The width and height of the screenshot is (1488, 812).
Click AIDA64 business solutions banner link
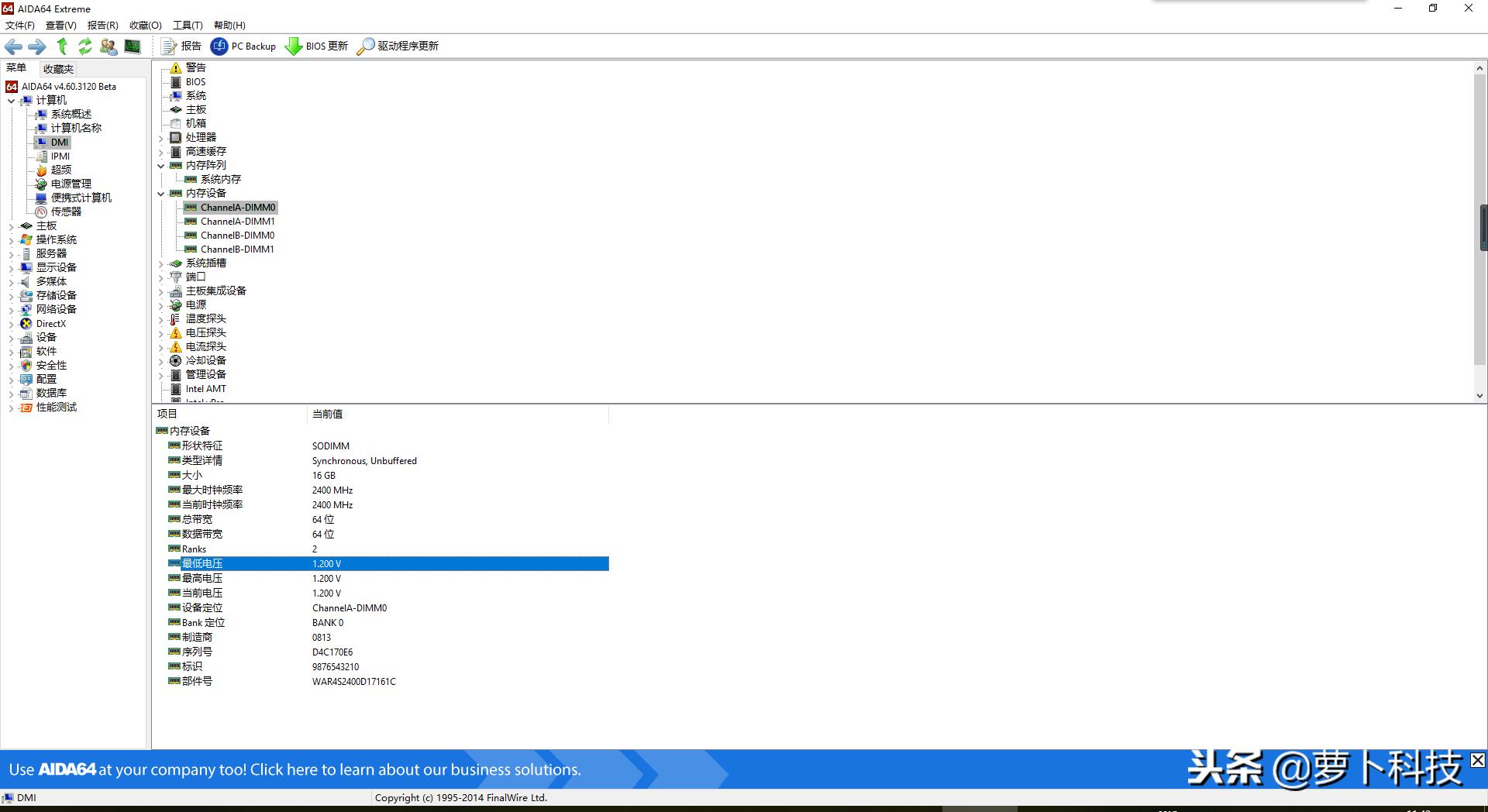tap(295, 769)
